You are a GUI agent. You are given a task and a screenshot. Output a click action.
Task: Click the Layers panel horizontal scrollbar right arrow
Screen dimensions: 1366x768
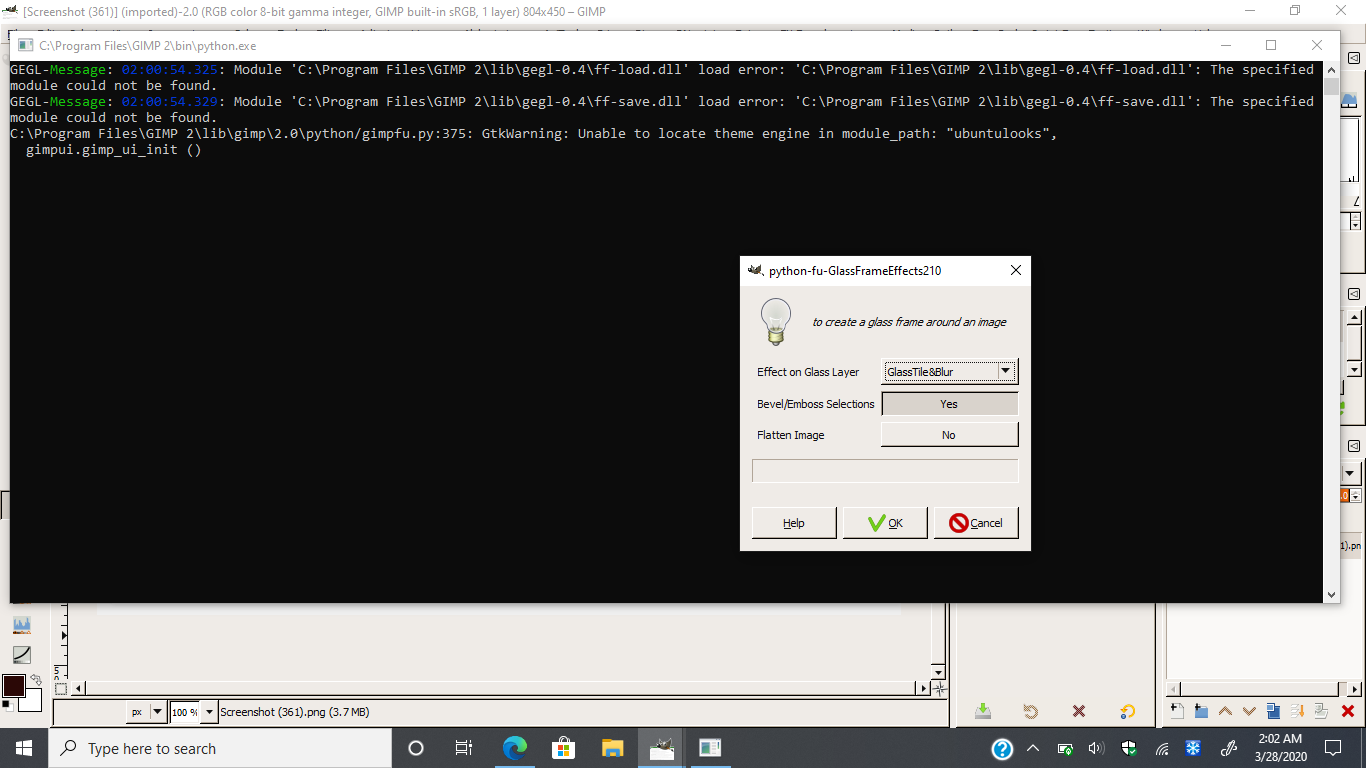(x=1355, y=689)
